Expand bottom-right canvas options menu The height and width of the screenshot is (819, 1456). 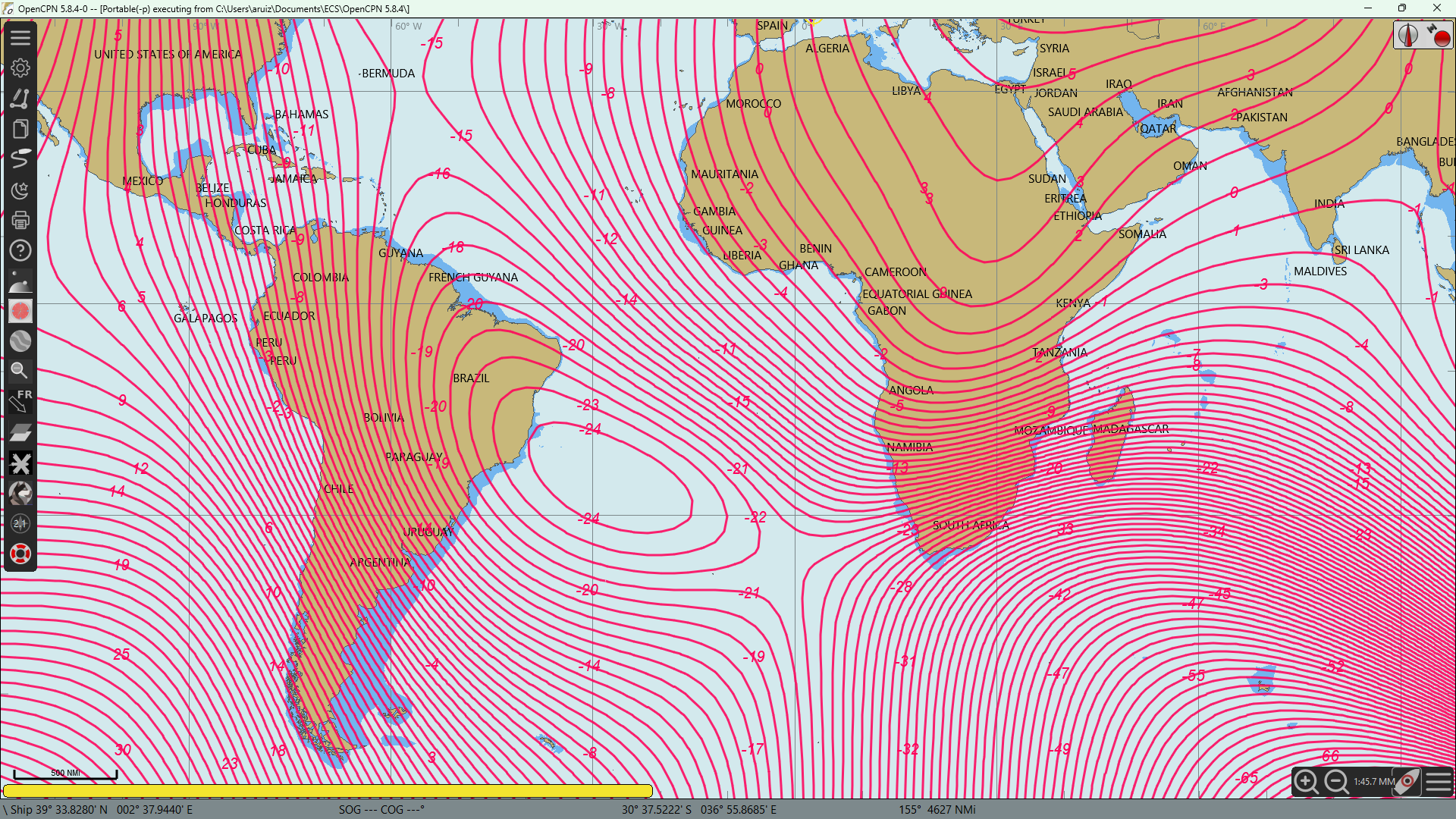1439,781
